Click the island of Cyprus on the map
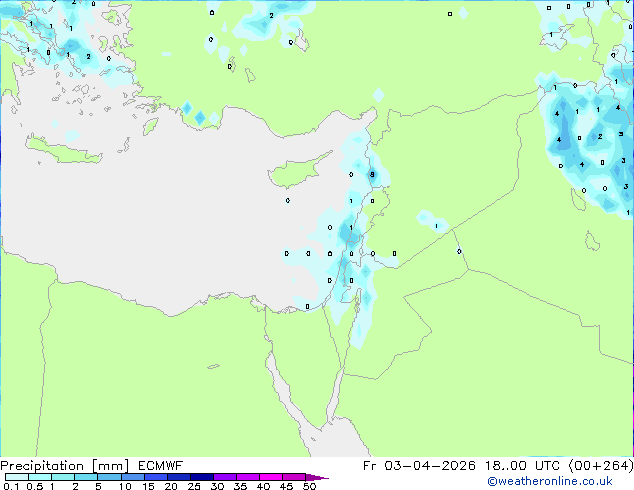This screenshot has height=490, width=634. click(x=295, y=173)
